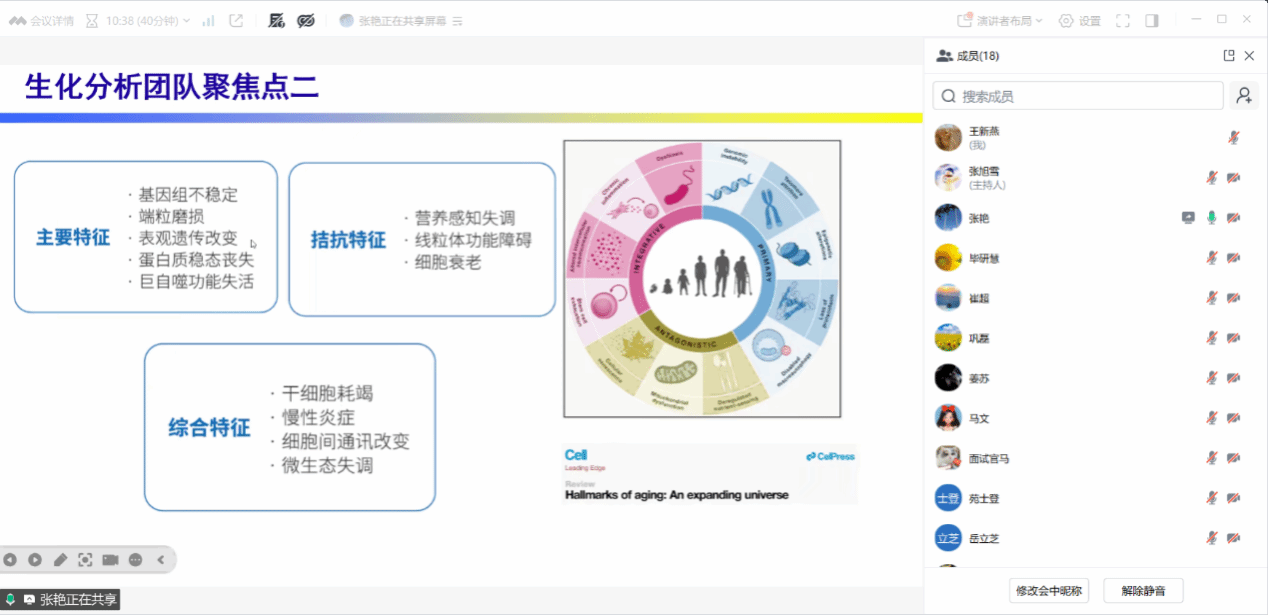1268x615 pixels.
Task: Click the invite member icon beside search
Action: point(1244,96)
